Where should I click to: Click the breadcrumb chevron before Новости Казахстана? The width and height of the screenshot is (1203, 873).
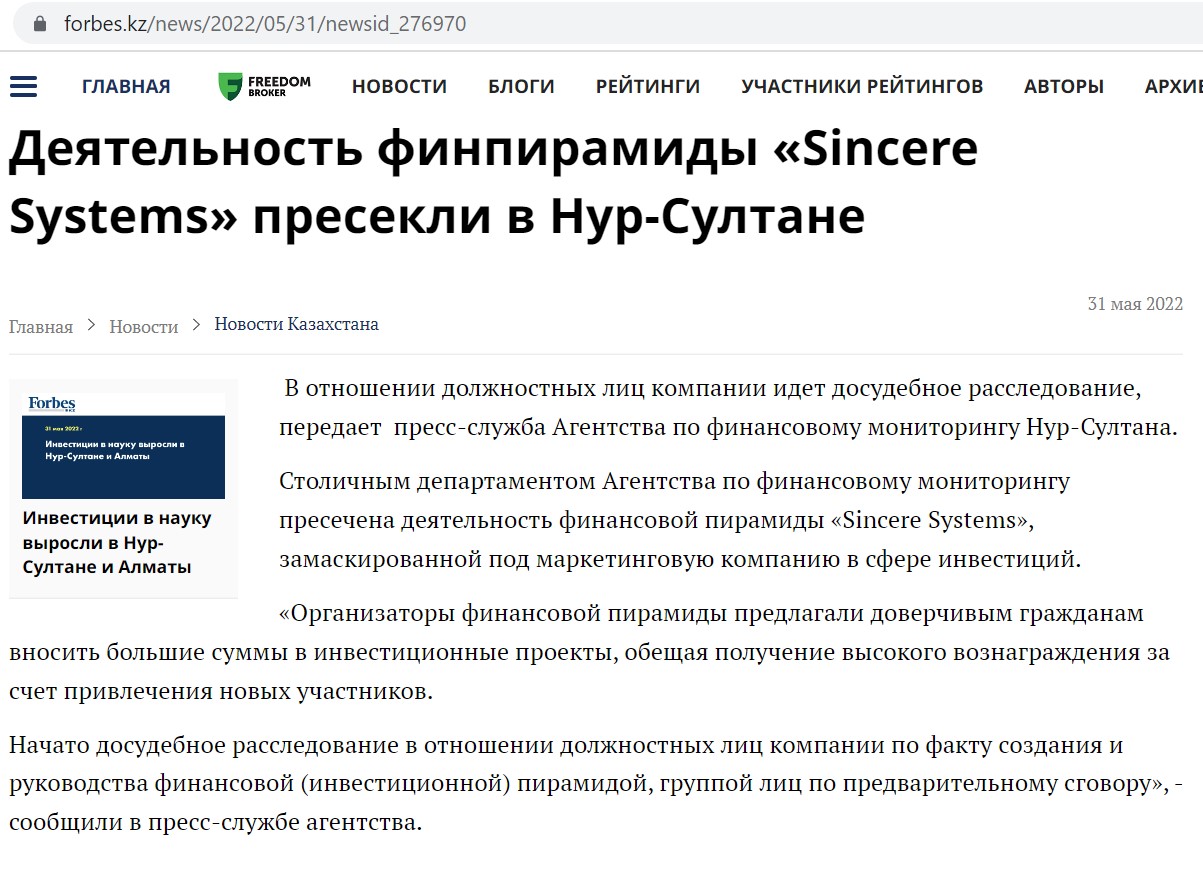click(x=196, y=325)
